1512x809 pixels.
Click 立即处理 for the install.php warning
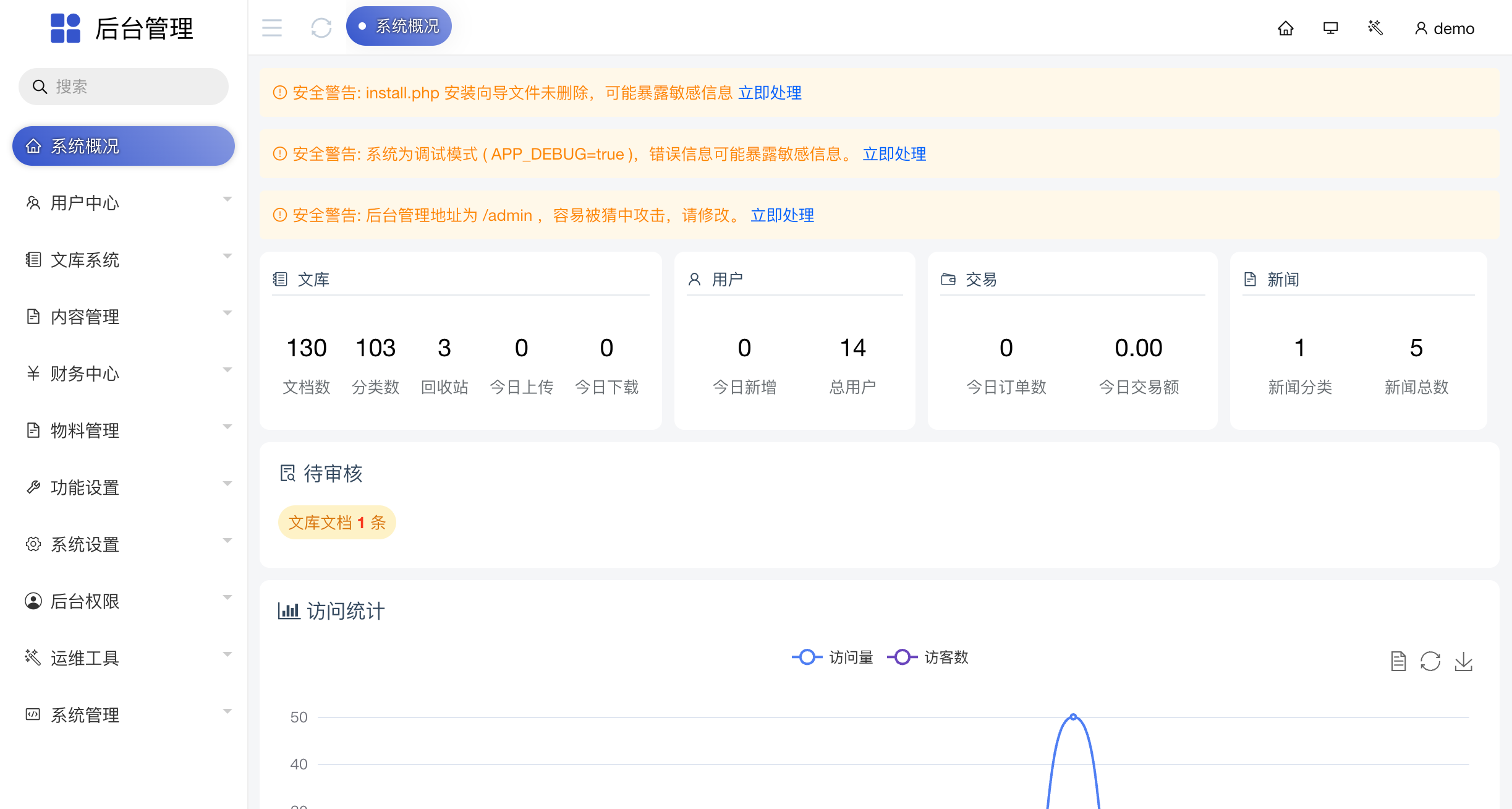(x=769, y=92)
